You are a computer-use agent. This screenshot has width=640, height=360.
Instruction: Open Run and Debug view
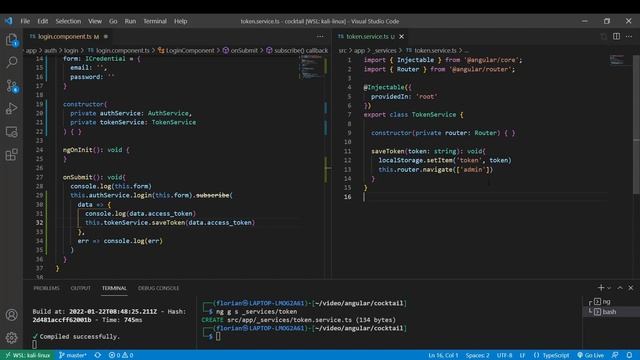pos(11,109)
